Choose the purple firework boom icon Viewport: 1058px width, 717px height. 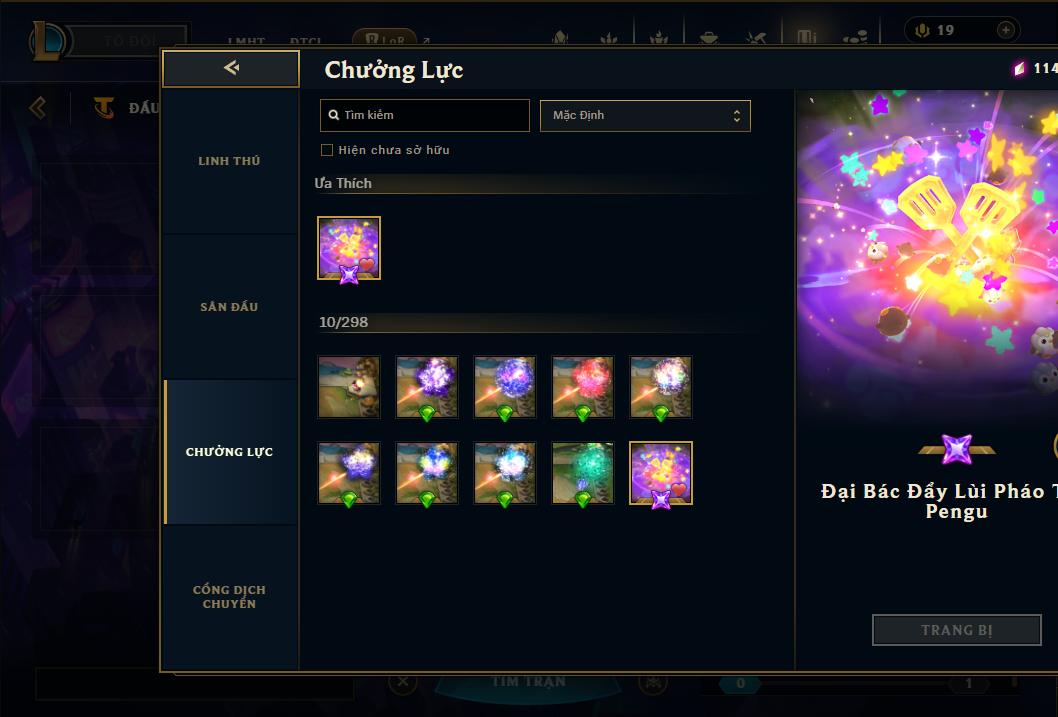(427, 387)
